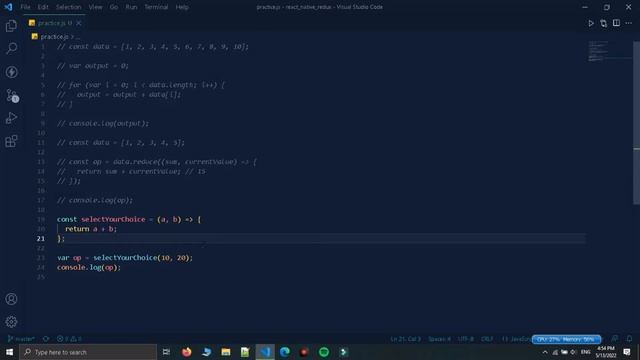Viewport: 640px width, 360px height.
Task: Open the Edit menu
Action: click(43, 7)
